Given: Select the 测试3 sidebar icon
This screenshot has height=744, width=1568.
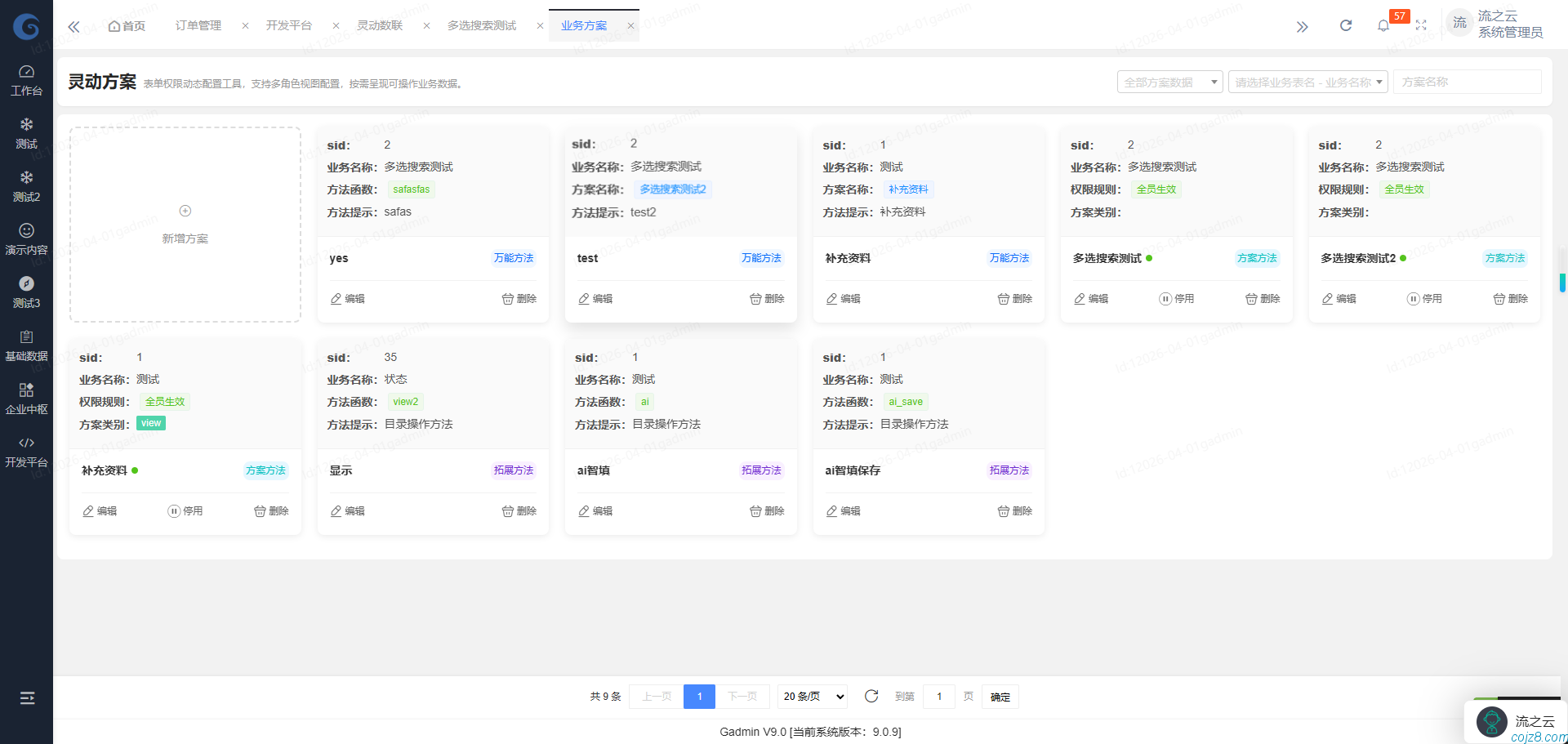Looking at the screenshot, I should pyautogui.click(x=27, y=291).
